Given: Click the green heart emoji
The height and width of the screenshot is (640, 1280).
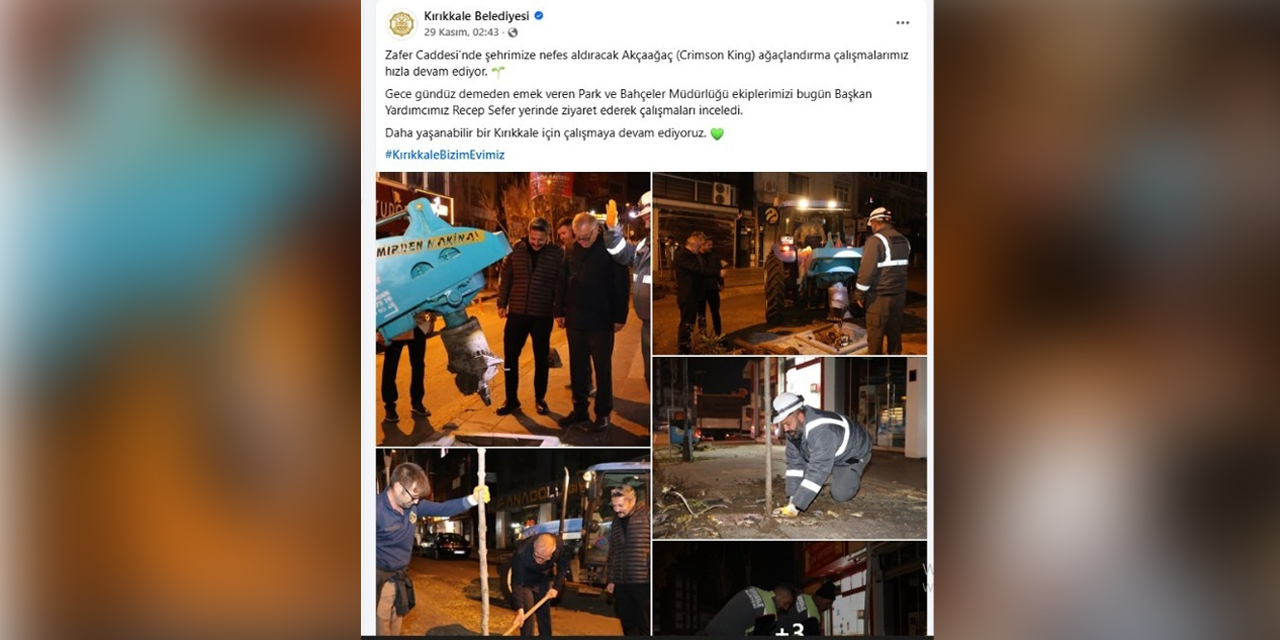Looking at the screenshot, I should click(716, 133).
